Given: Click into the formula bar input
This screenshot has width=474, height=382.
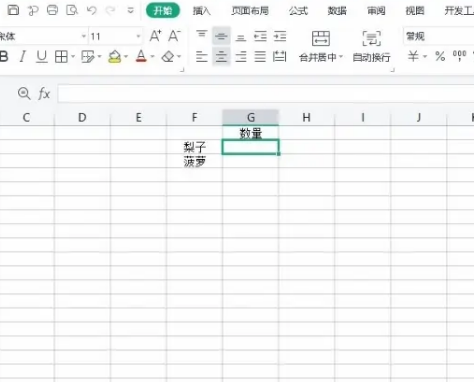Looking at the screenshot, I should coord(266,94).
